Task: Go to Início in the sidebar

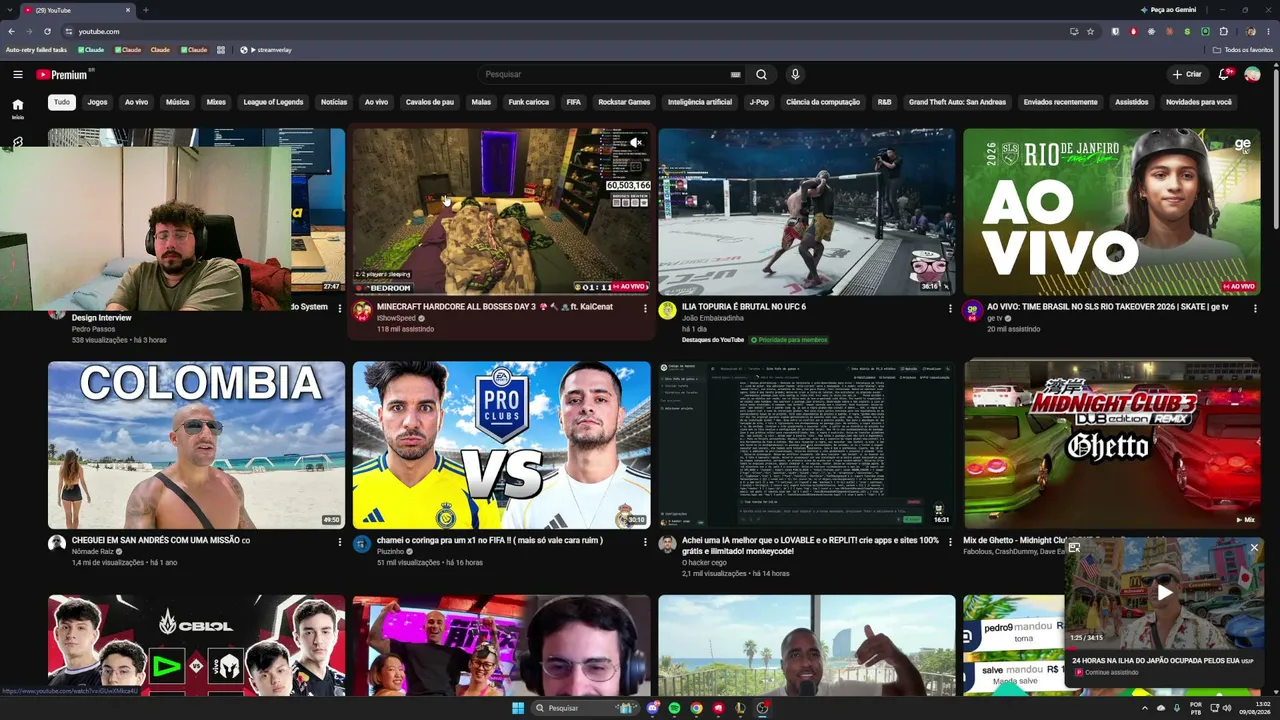Action: 17,108
